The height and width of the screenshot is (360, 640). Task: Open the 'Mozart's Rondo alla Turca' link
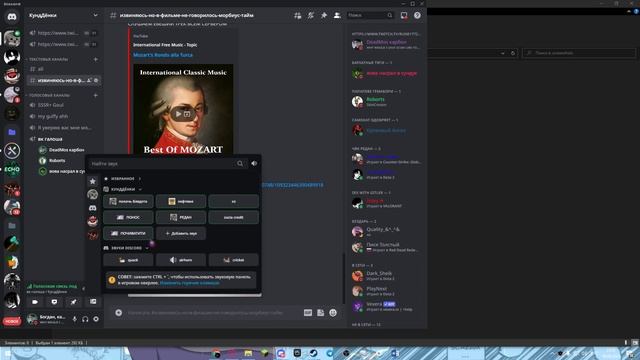coord(163,55)
